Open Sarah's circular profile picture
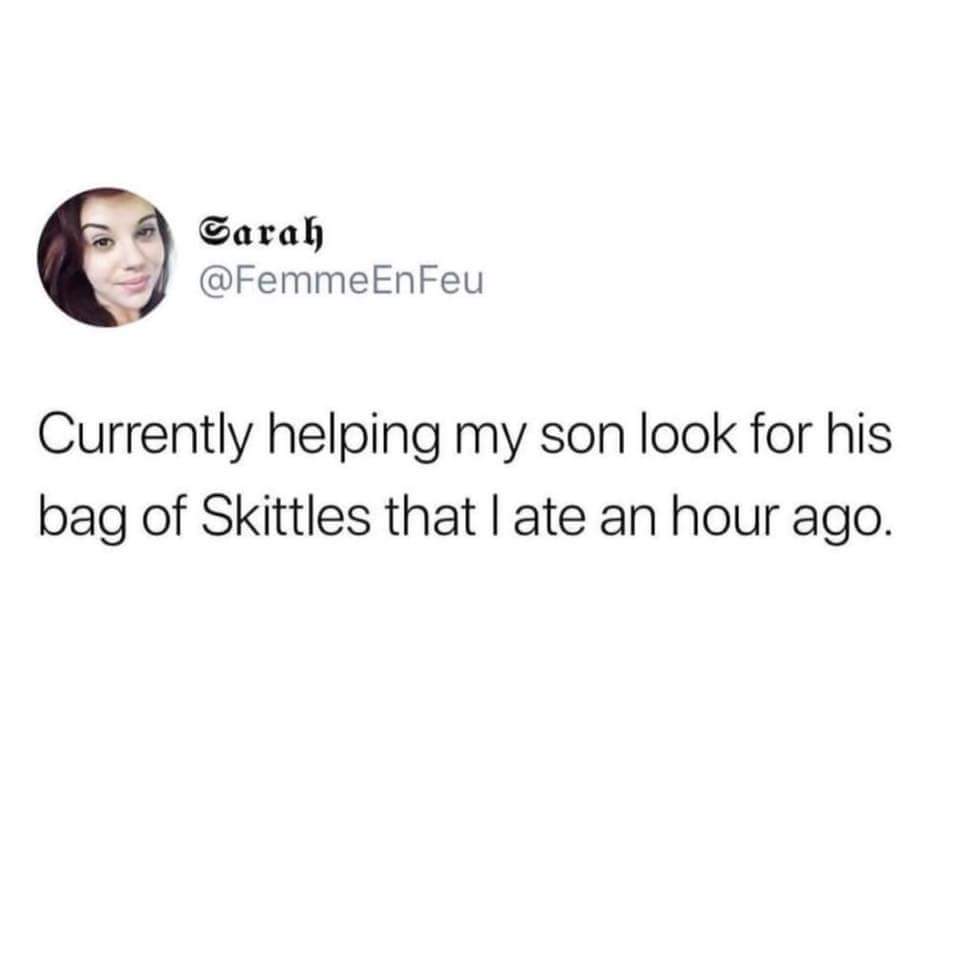Screen dimensions: 960x960 coord(106,257)
